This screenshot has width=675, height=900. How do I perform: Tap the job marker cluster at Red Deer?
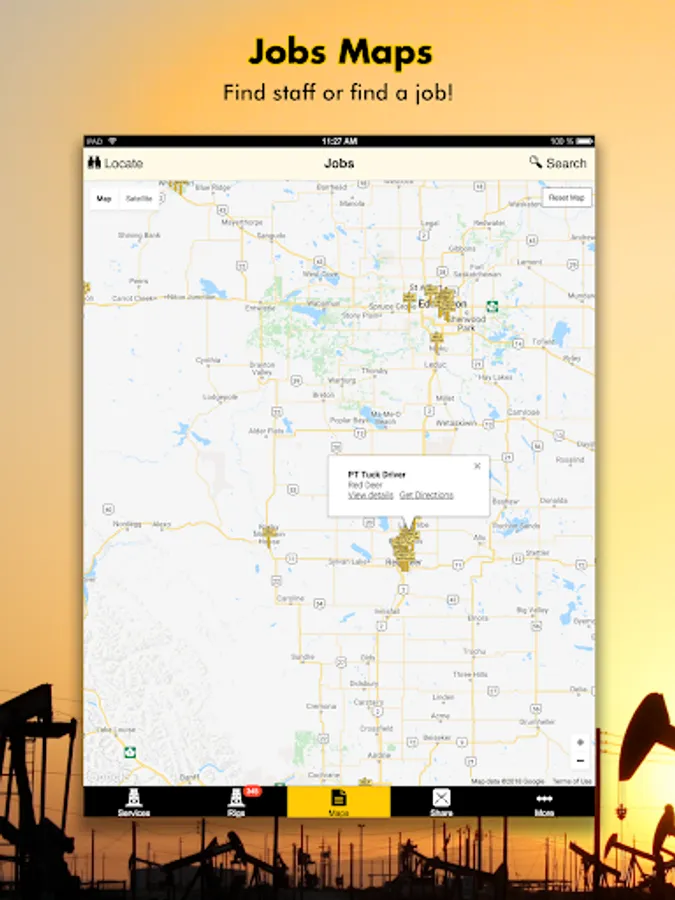[x=406, y=548]
